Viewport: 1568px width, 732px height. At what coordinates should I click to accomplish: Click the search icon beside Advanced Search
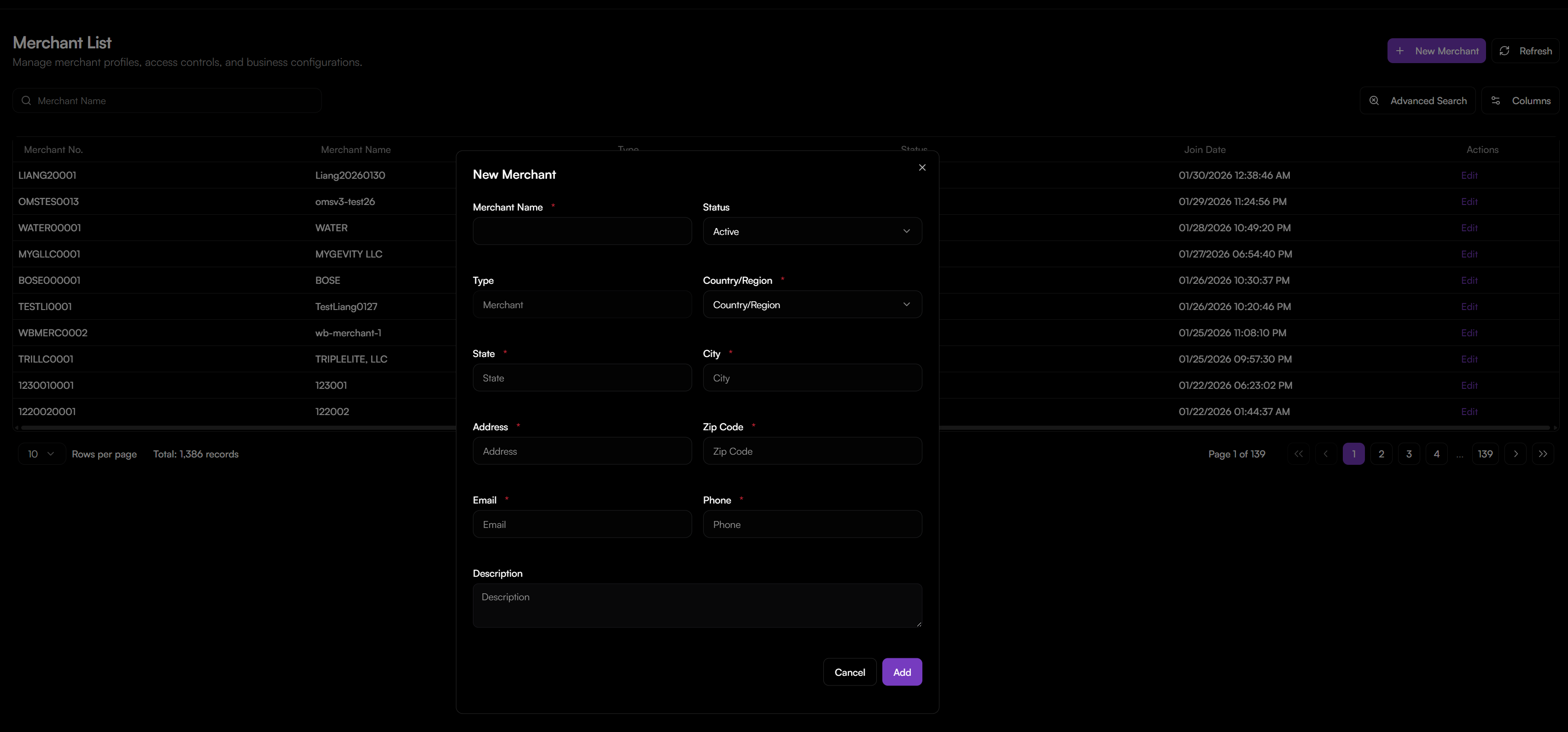click(1375, 100)
